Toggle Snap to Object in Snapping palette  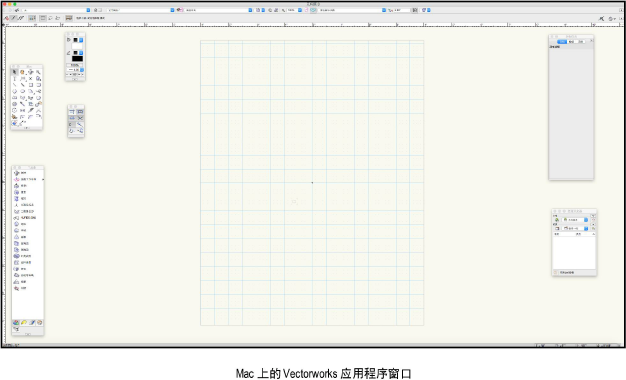(x=80, y=112)
